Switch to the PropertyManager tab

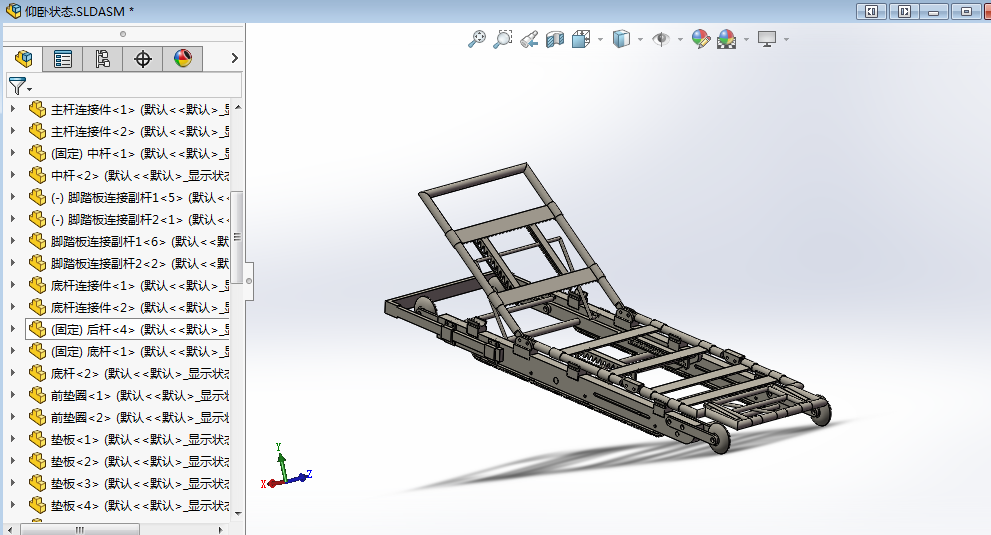click(x=63, y=59)
